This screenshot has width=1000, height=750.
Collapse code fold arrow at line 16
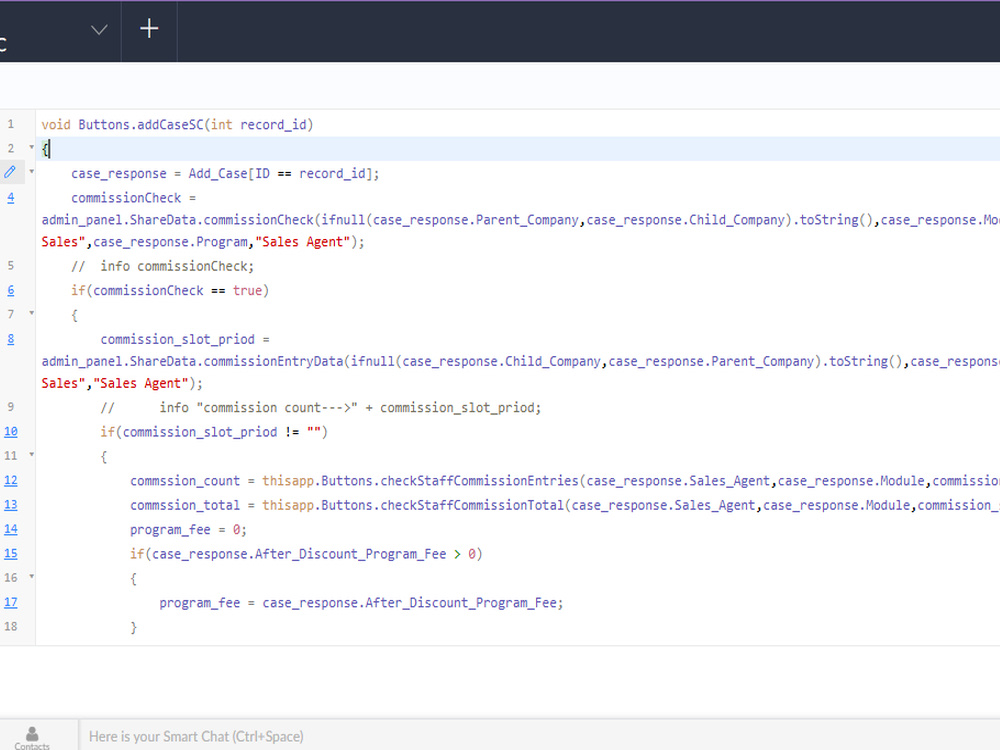[x=31, y=577]
